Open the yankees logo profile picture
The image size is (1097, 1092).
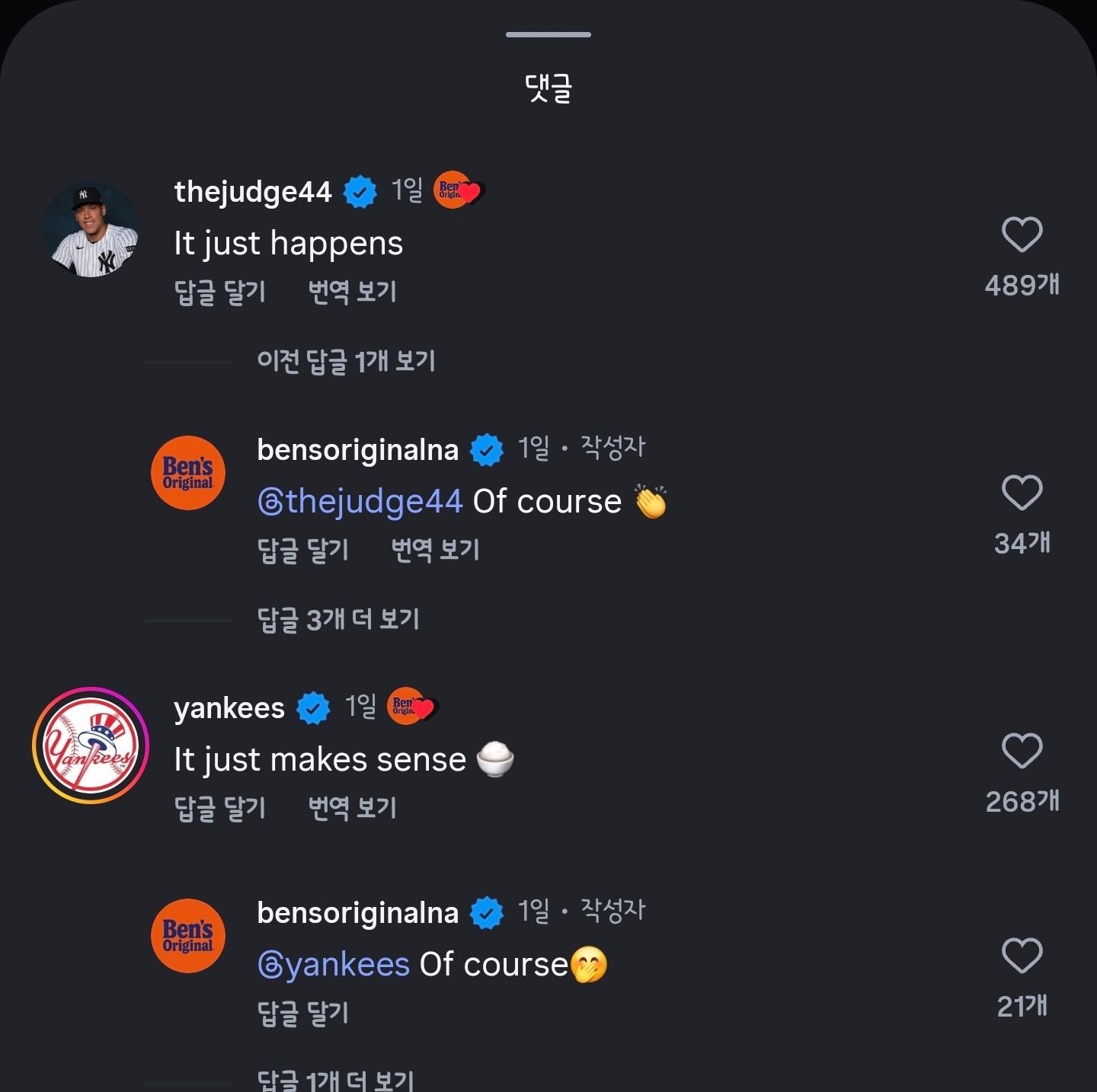pyautogui.click(x=91, y=746)
